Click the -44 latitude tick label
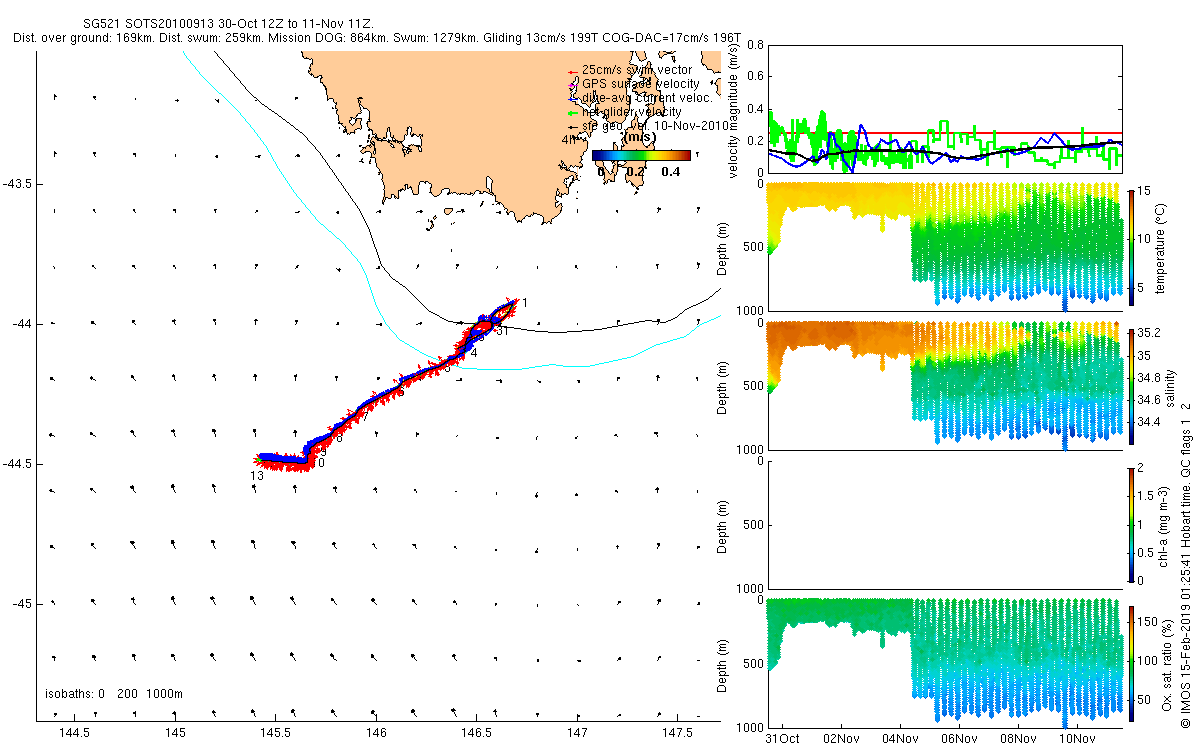This screenshot has height=750, width=1200. (x=22, y=324)
